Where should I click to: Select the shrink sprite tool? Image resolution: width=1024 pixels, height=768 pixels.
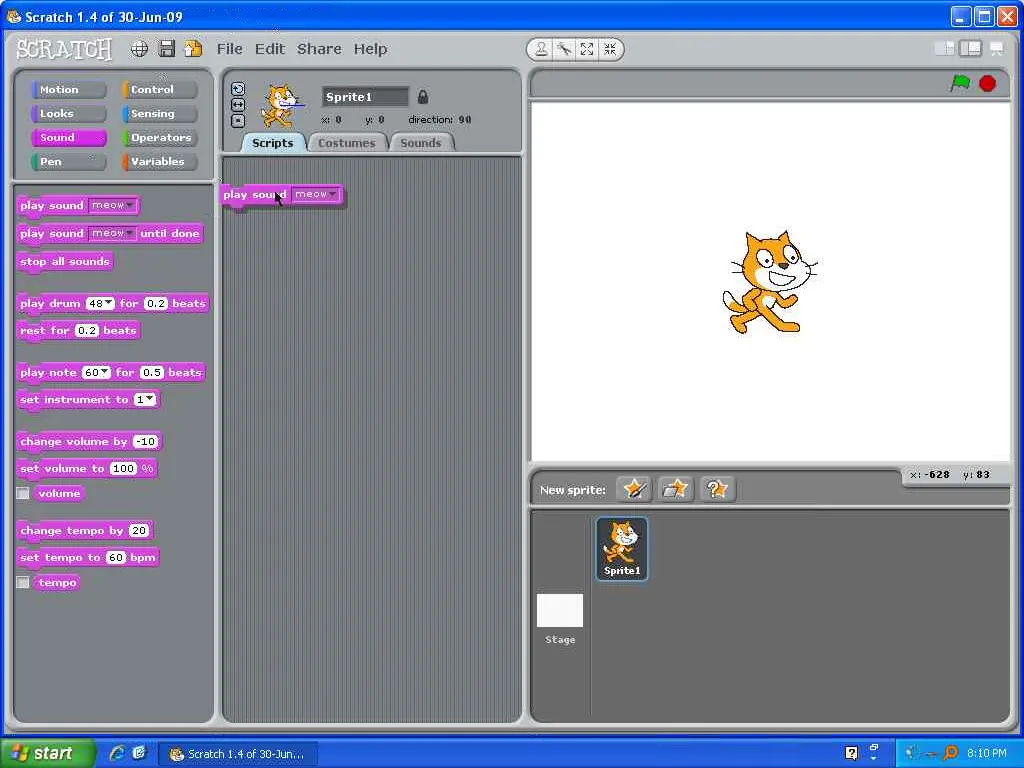coord(610,49)
